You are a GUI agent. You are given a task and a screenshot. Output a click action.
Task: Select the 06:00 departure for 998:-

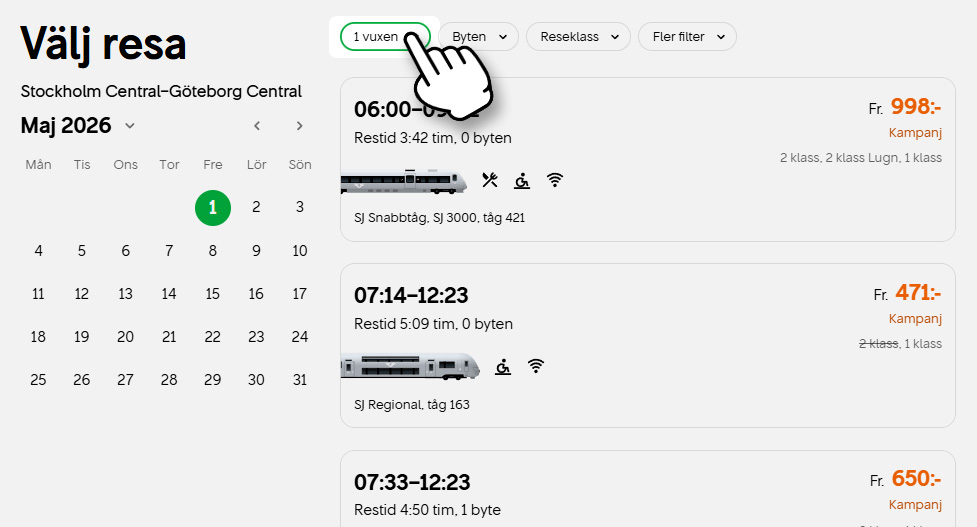[x=648, y=159]
